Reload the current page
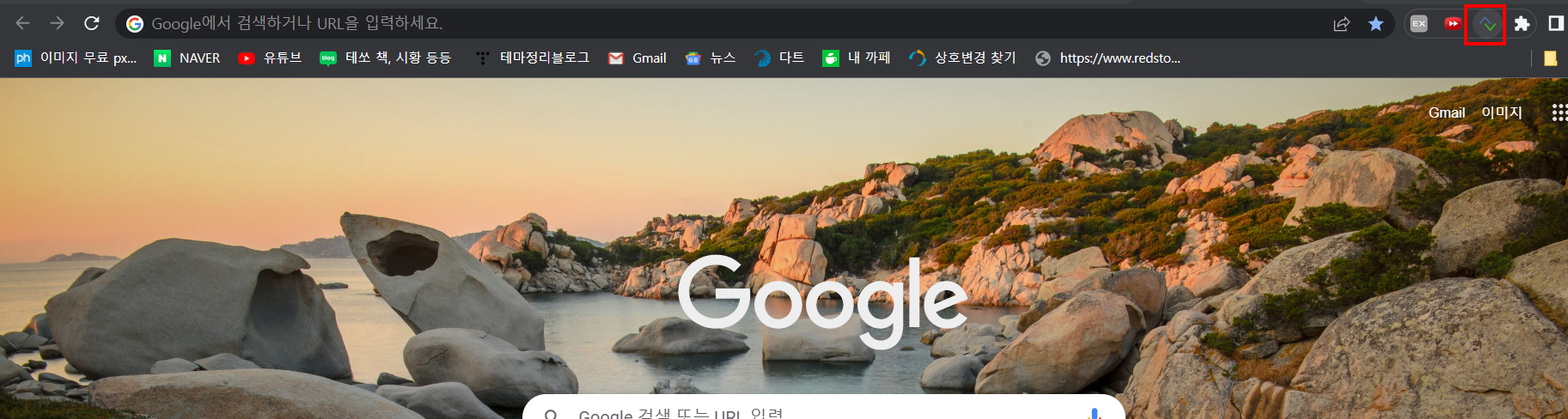1568x419 pixels. [91, 23]
